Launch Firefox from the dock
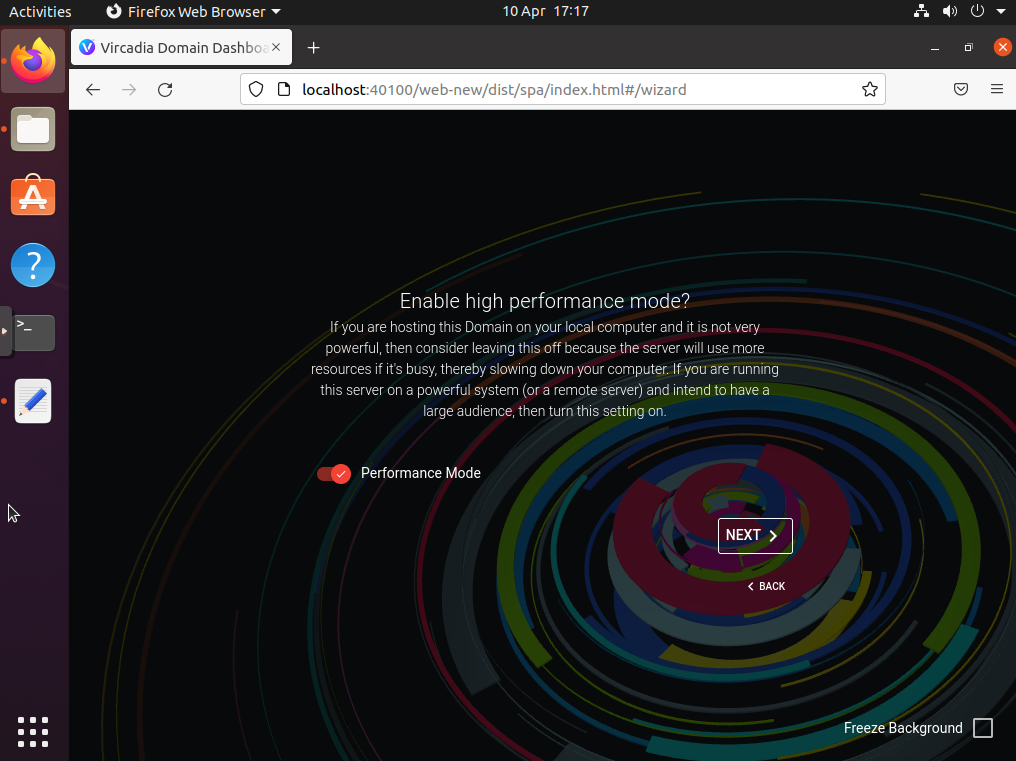Image resolution: width=1016 pixels, height=761 pixels. point(33,61)
